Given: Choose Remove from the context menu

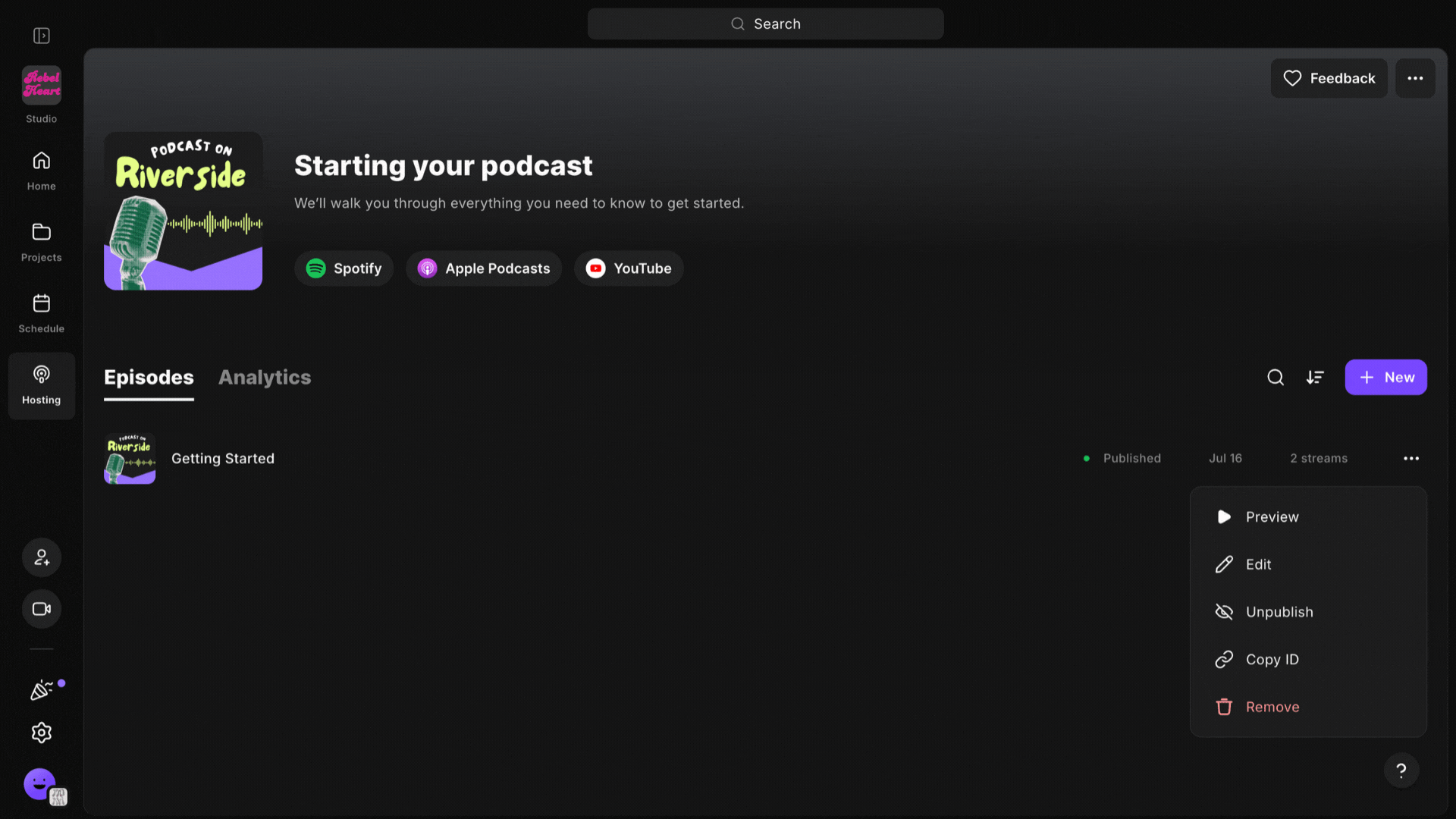Looking at the screenshot, I should pos(1308,708).
